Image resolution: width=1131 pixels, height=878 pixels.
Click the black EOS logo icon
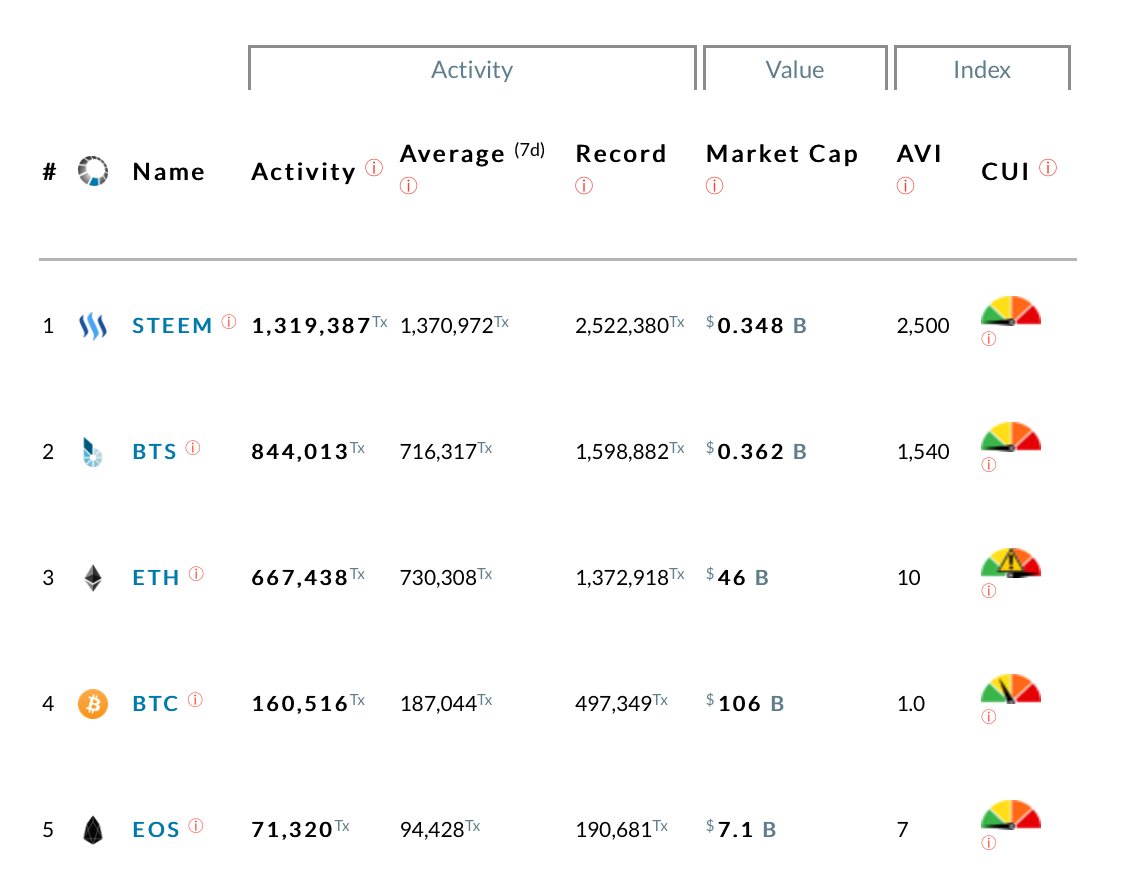[93, 830]
